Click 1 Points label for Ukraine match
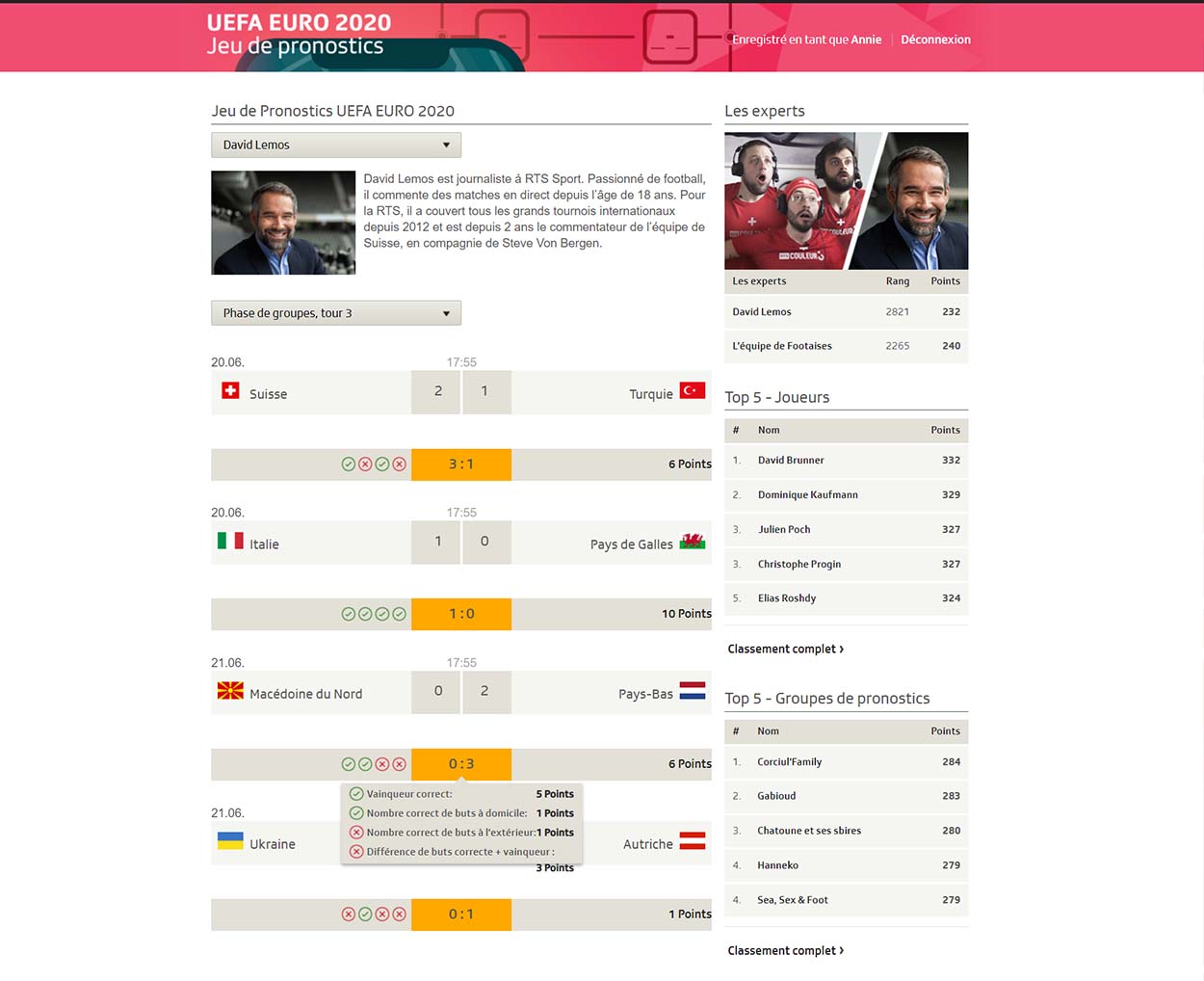 coord(691,915)
